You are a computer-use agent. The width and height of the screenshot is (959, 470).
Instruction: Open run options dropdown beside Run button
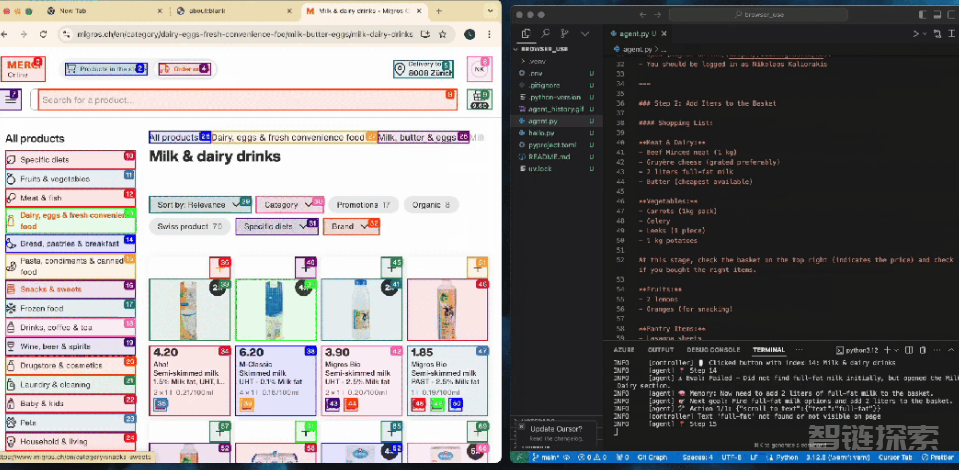click(x=925, y=34)
